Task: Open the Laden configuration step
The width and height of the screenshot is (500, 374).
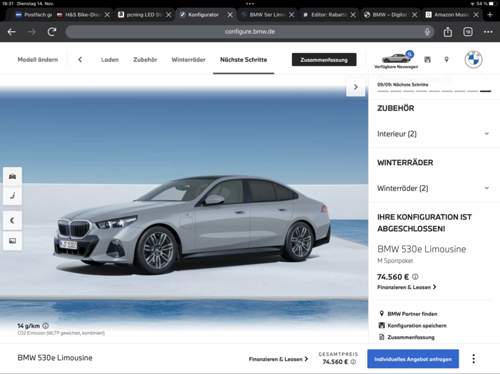Action: pyautogui.click(x=110, y=60)
